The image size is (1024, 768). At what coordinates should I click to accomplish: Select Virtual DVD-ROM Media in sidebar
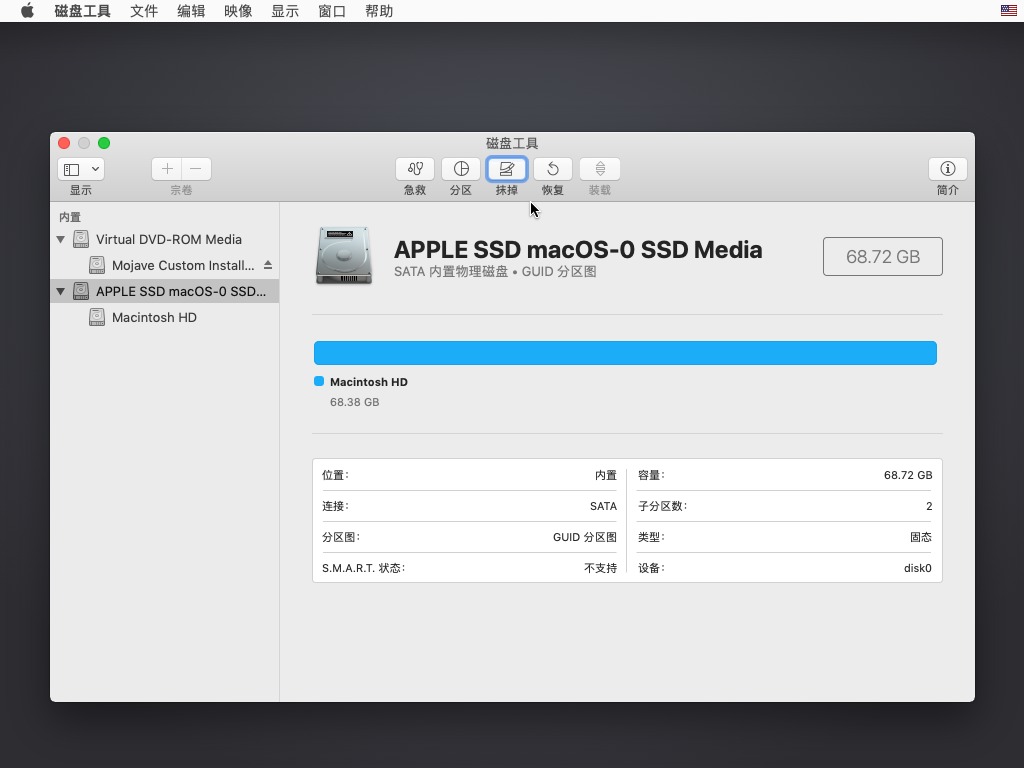tap(165, 239)
